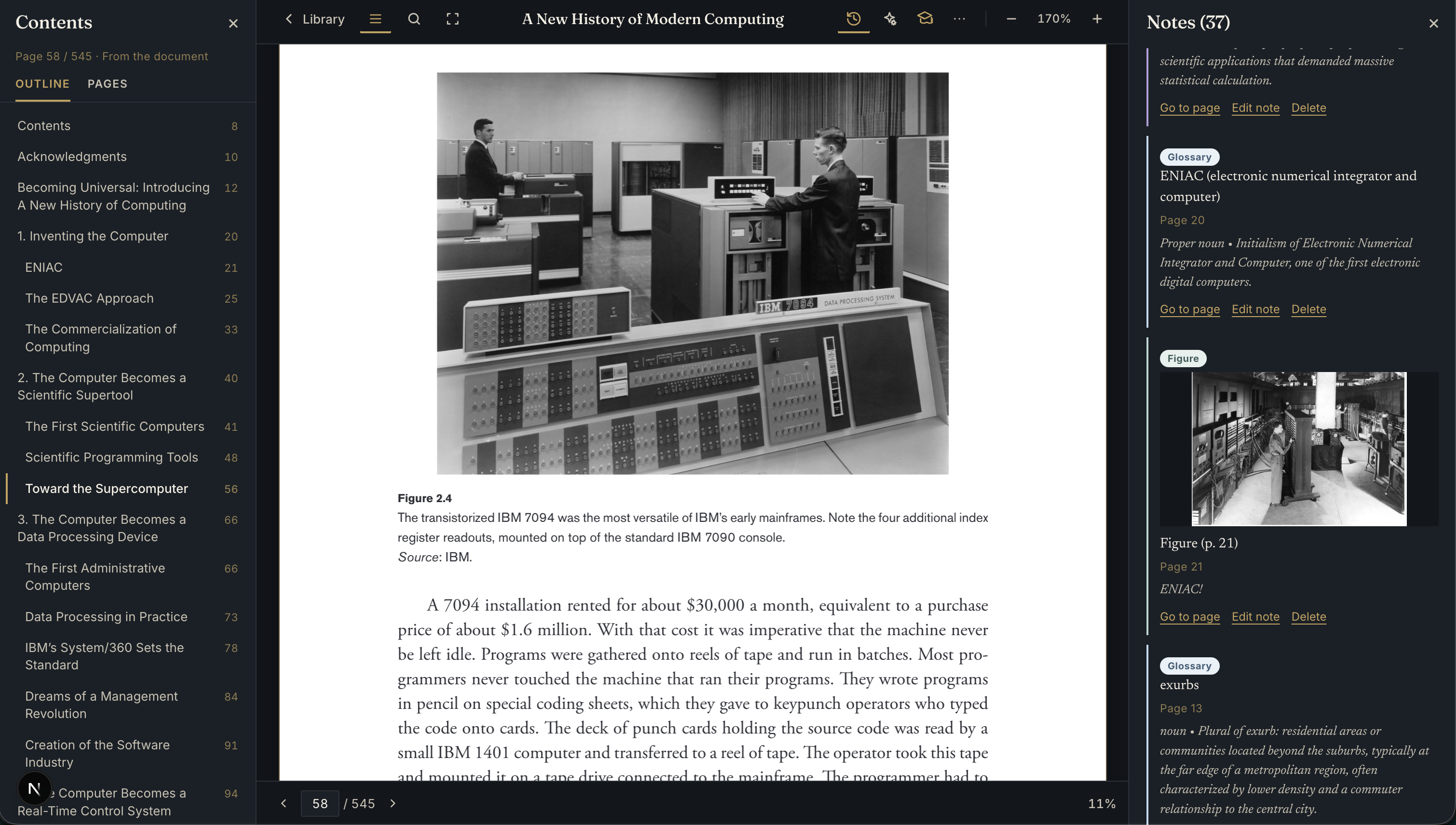The height and width of the screenshot is (825, 1456).
Task: Open Scientific Programming Tools section
Action: 127,457
